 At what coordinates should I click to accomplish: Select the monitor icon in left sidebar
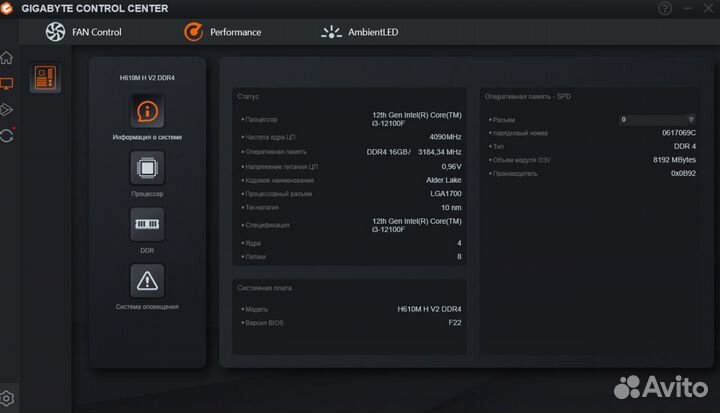(7, 84)
